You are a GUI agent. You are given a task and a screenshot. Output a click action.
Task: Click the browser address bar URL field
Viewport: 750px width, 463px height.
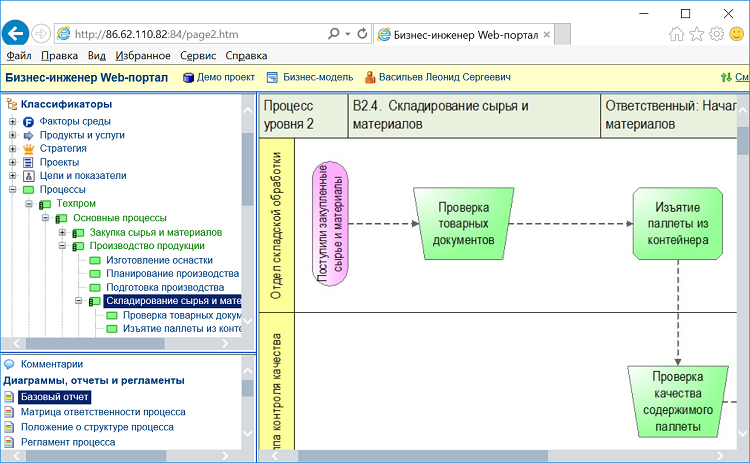190,34
